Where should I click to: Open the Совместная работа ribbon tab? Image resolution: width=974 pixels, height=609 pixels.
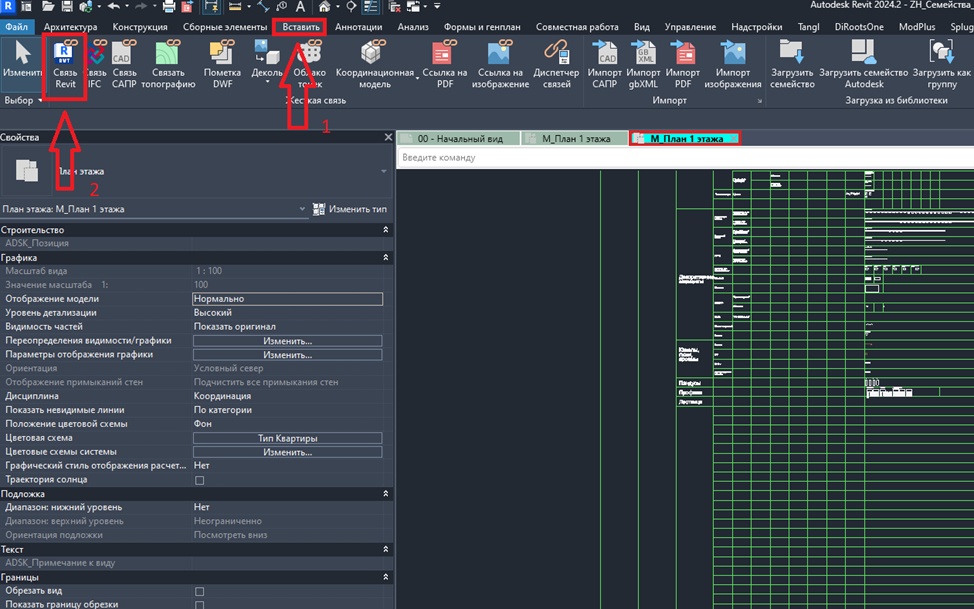[x=577, y=27]
